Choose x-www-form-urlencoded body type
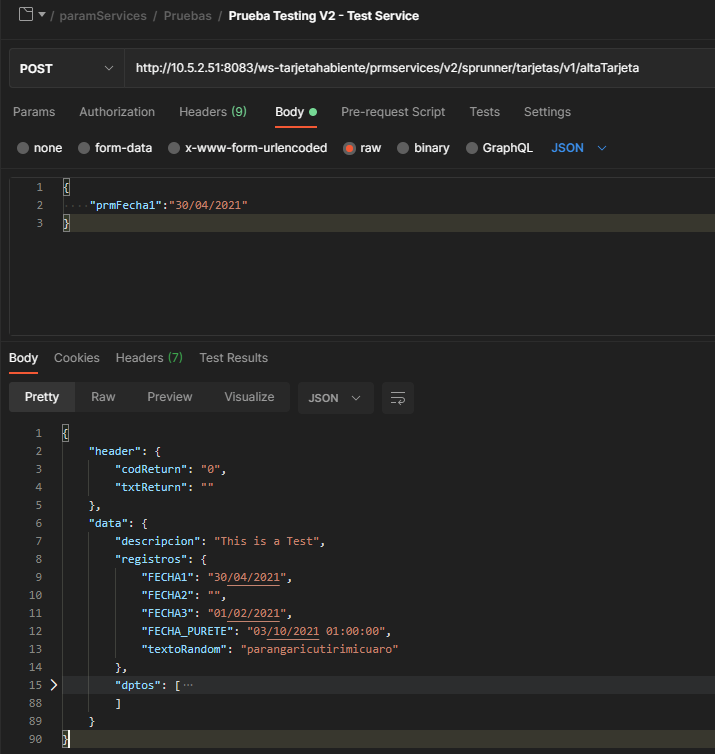This screenshot has width=715, height=754. click(174, 148)
